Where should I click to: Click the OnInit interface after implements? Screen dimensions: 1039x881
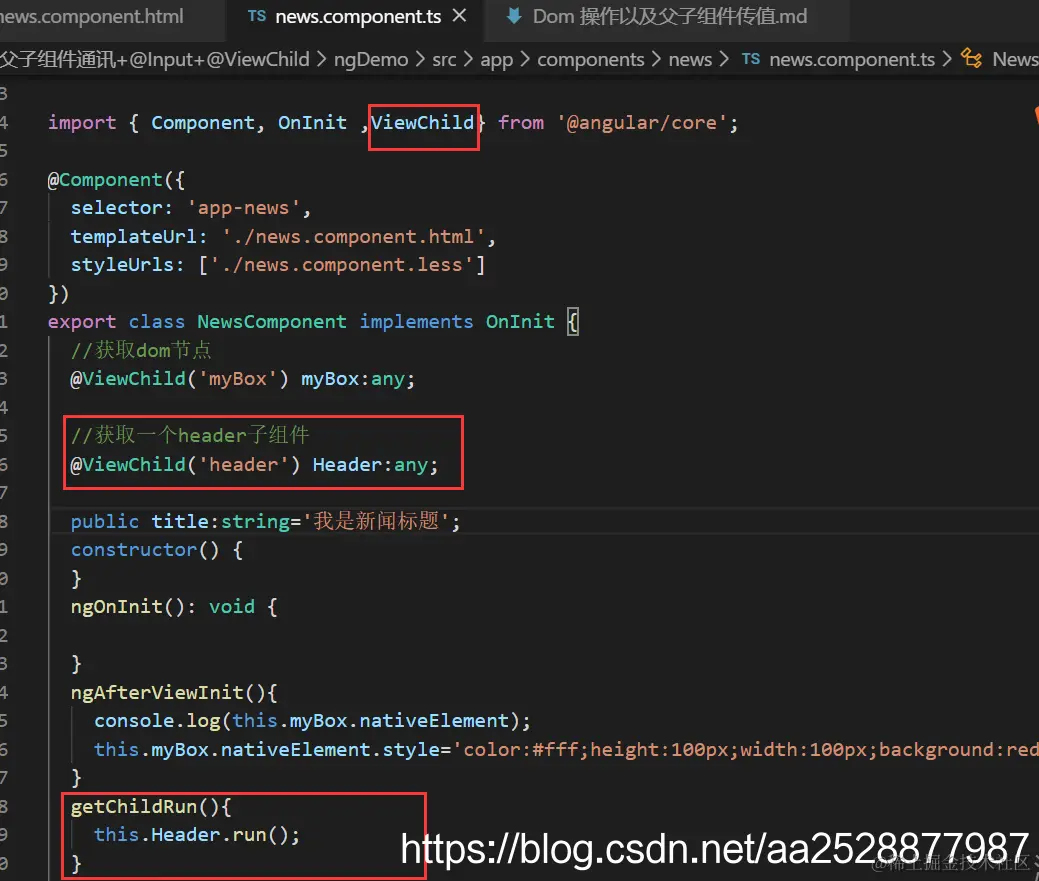point(520,322)
